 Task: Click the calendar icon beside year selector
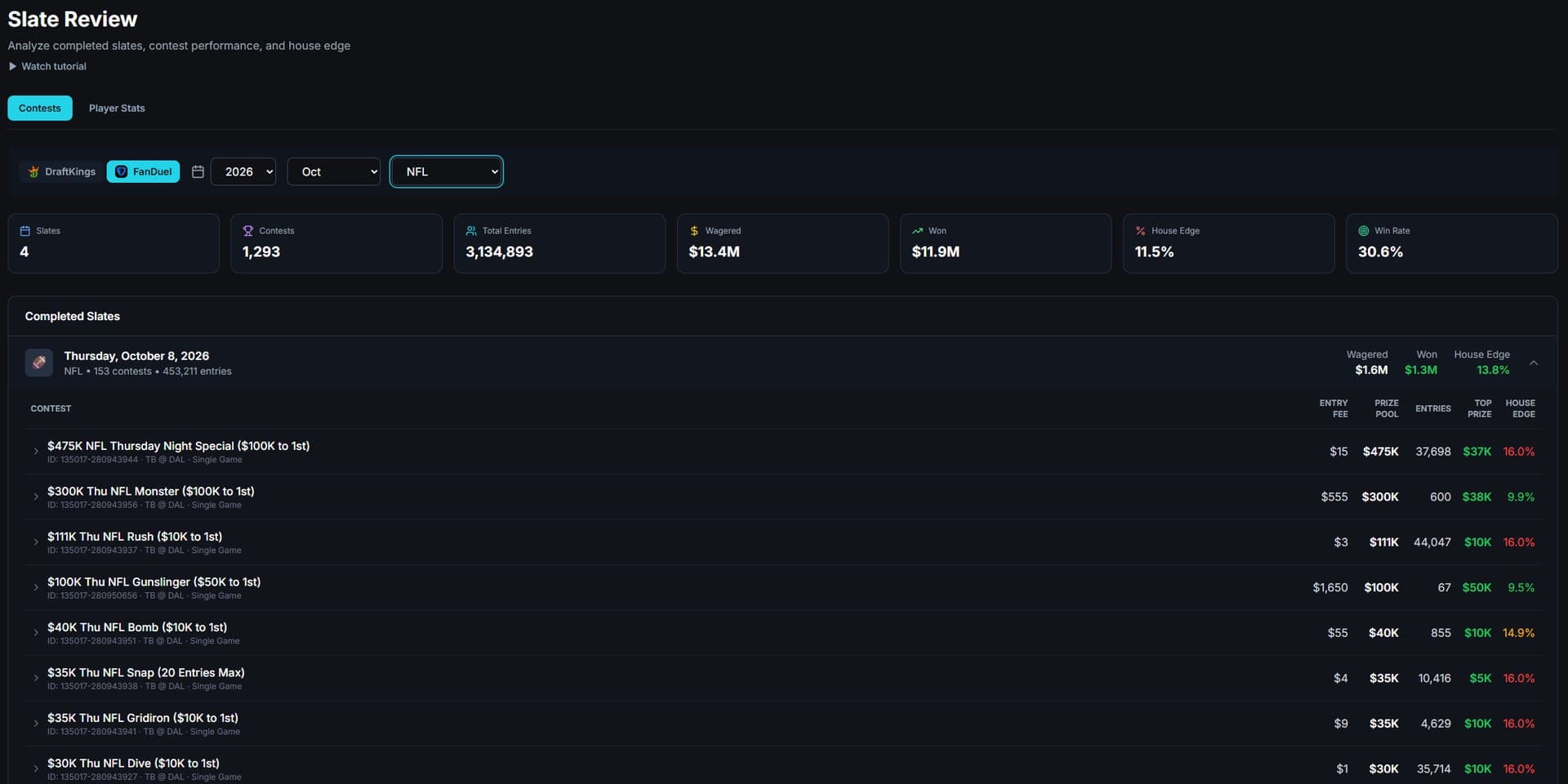pos(198,171)
